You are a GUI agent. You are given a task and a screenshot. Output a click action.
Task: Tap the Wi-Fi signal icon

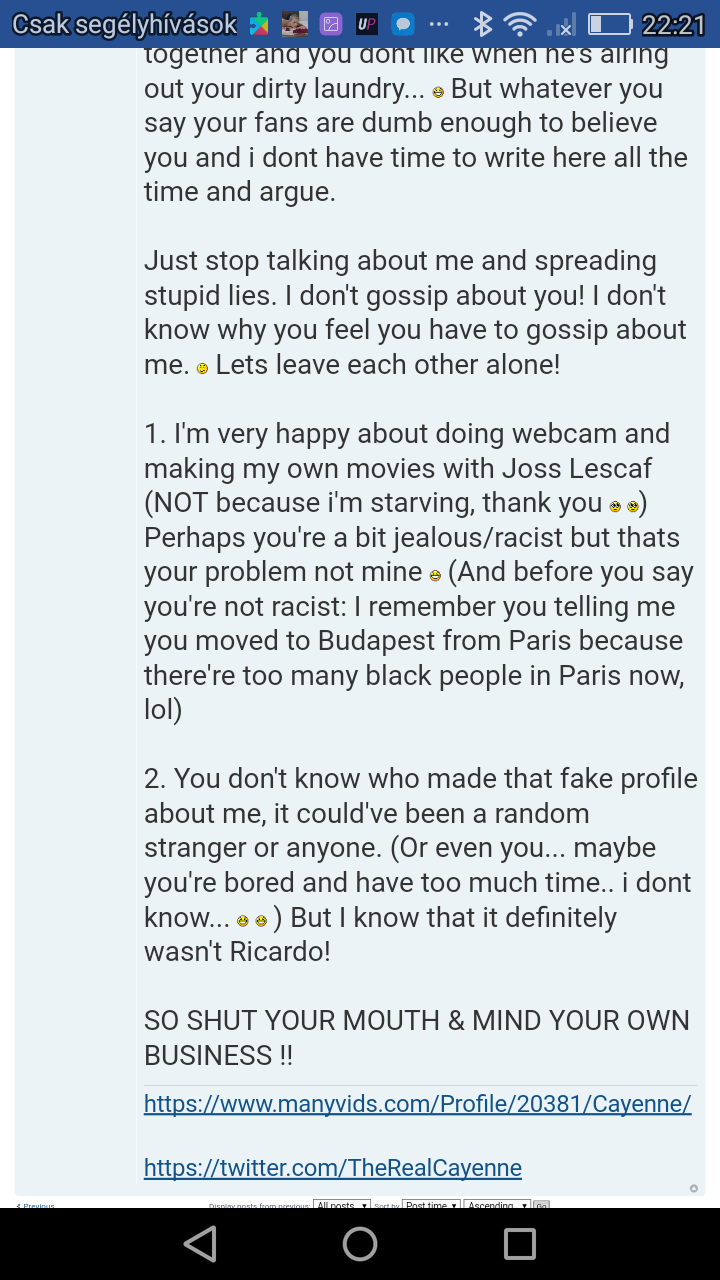point(519,24)
